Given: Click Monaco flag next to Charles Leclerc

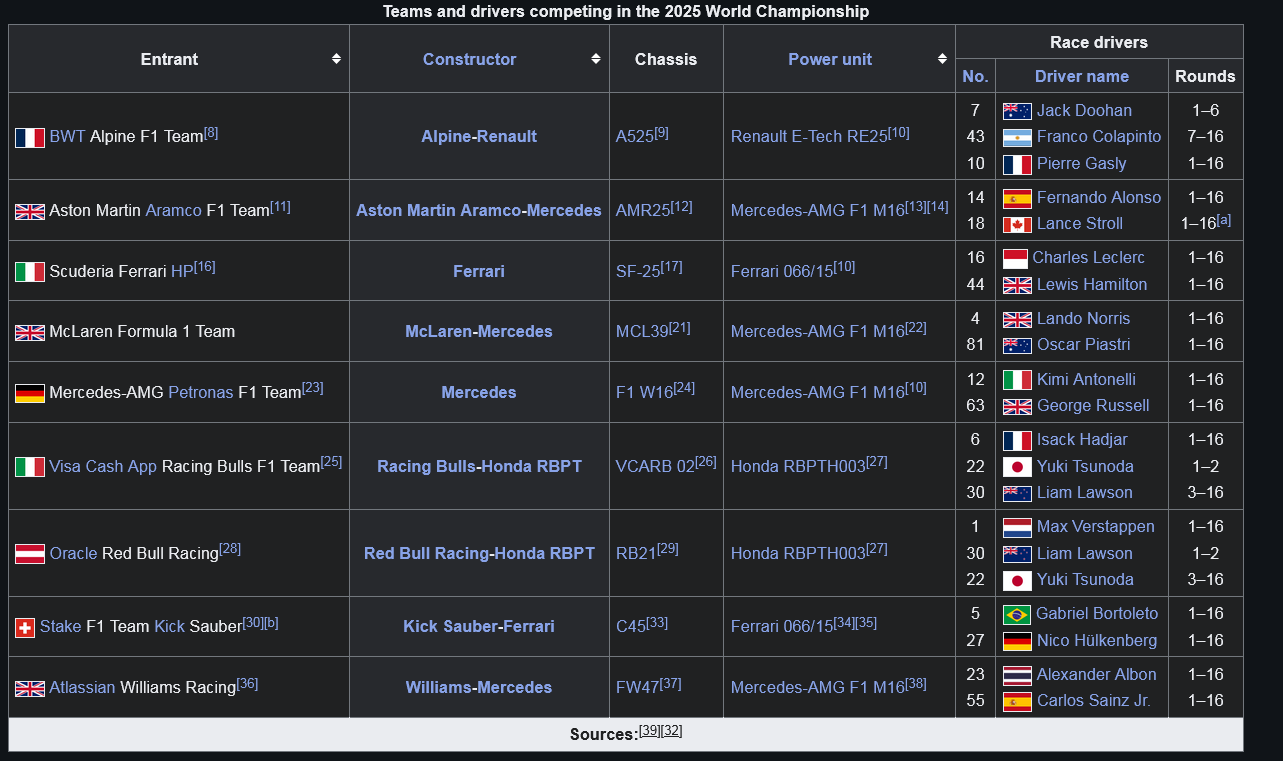Looking at the screenshot, I should click(x=1015, y=258).
